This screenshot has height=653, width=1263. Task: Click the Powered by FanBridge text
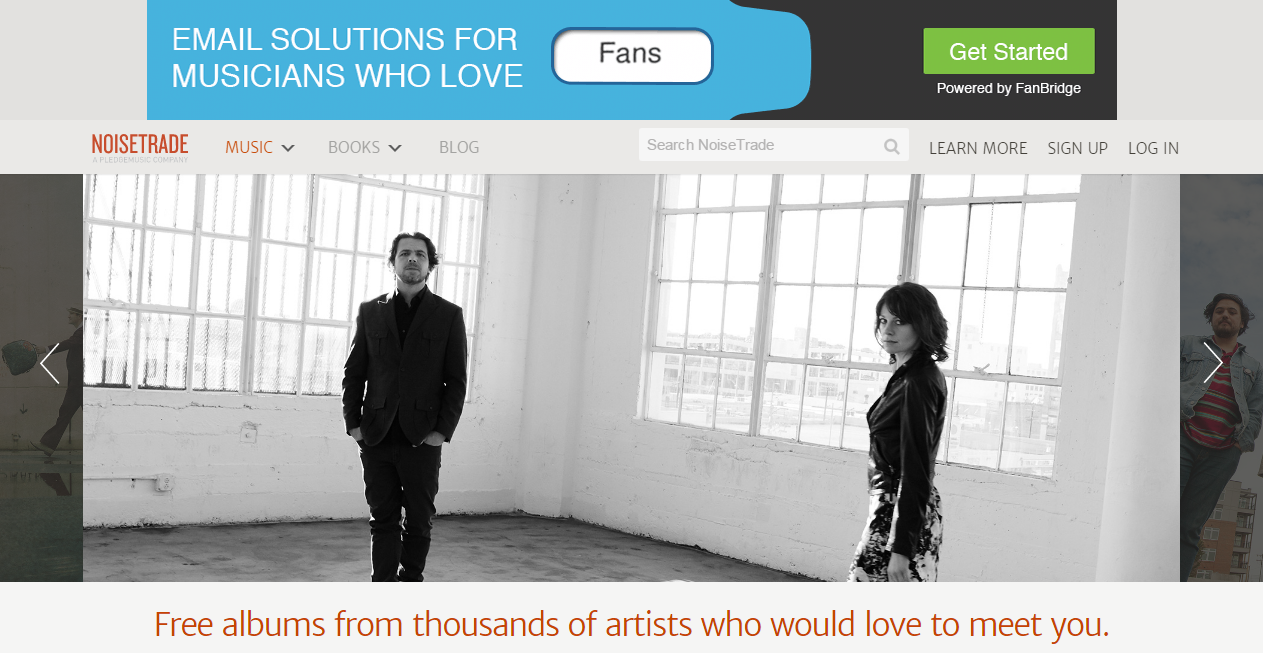1009,88
